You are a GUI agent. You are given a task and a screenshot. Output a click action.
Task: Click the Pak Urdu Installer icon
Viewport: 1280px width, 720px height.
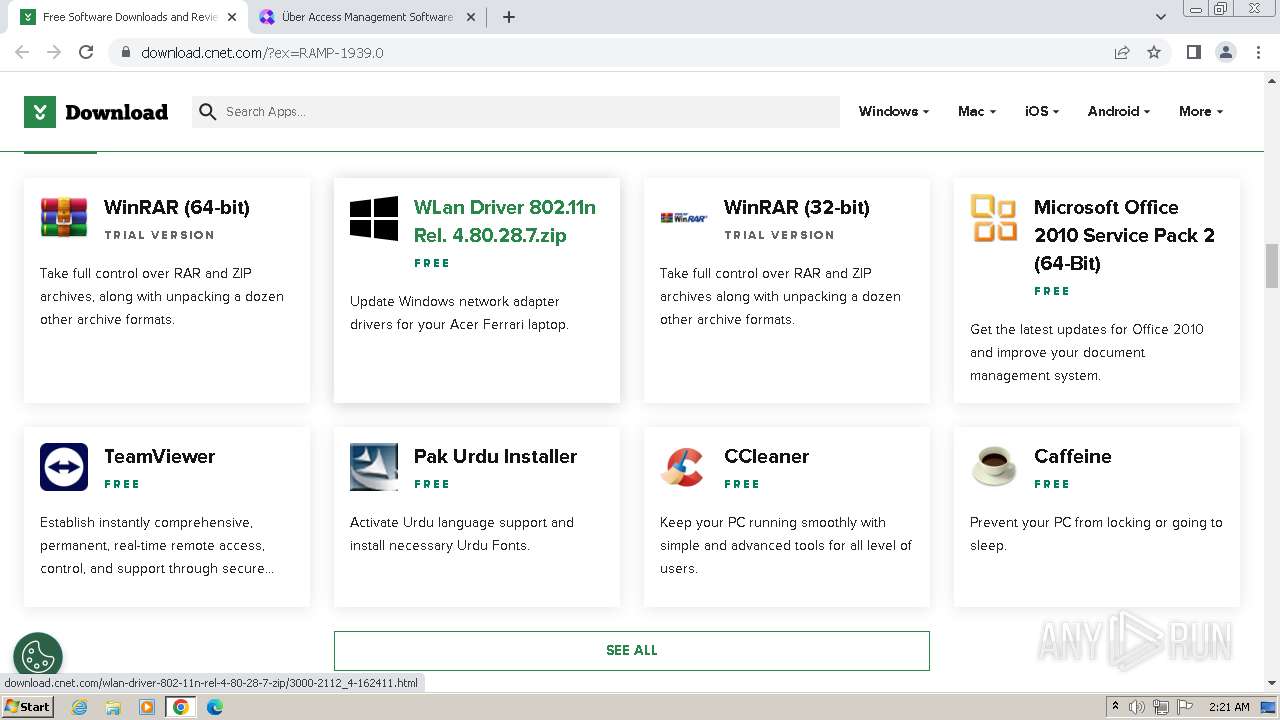pos(374,467)
